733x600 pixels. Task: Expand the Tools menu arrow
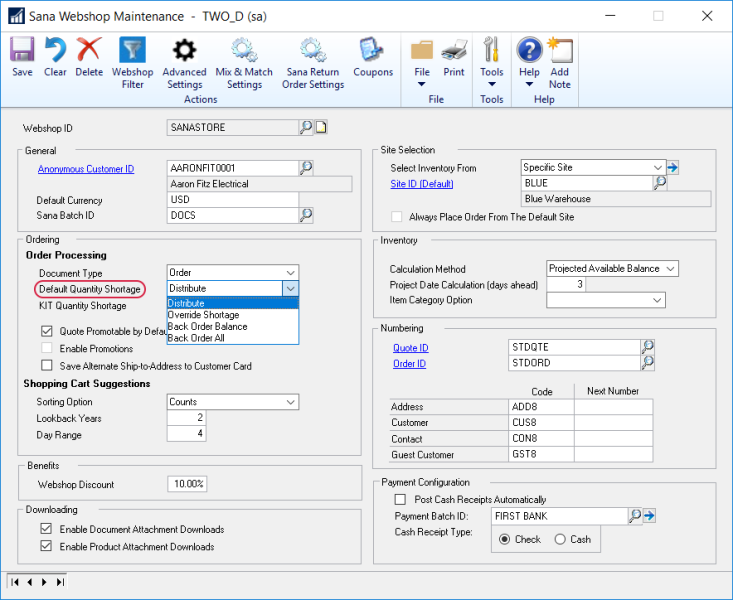[x=491, y=84]
